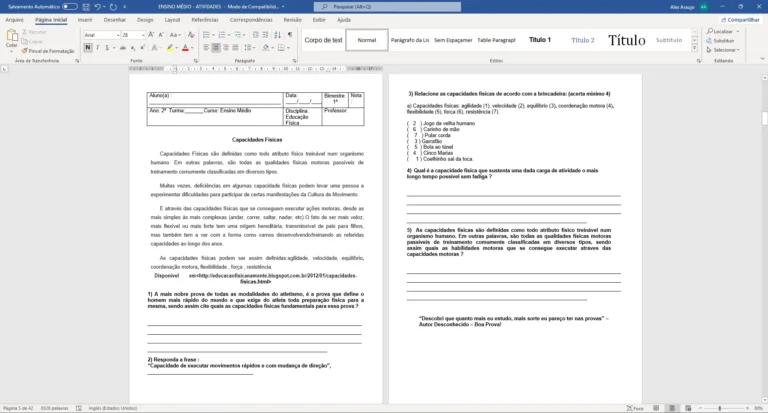Adjust the zoom slider in status bar

coord(720,408)
